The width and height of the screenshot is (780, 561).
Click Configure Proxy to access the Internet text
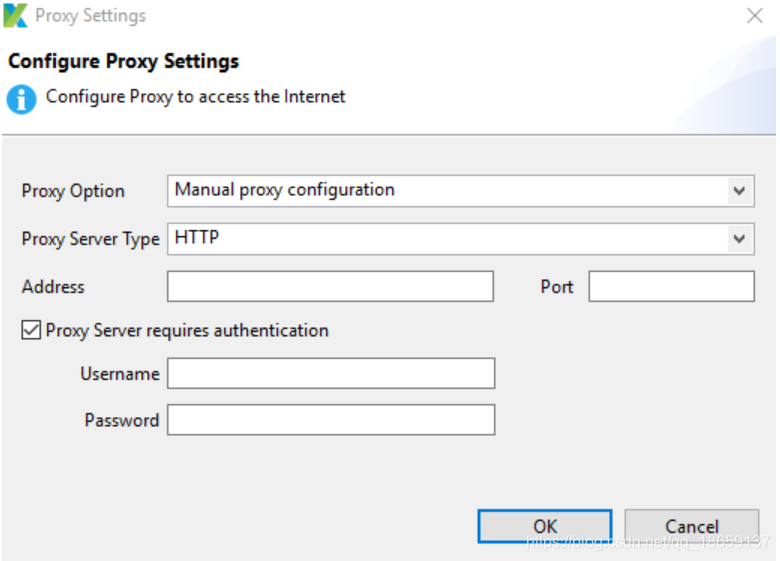pos(195,96)
